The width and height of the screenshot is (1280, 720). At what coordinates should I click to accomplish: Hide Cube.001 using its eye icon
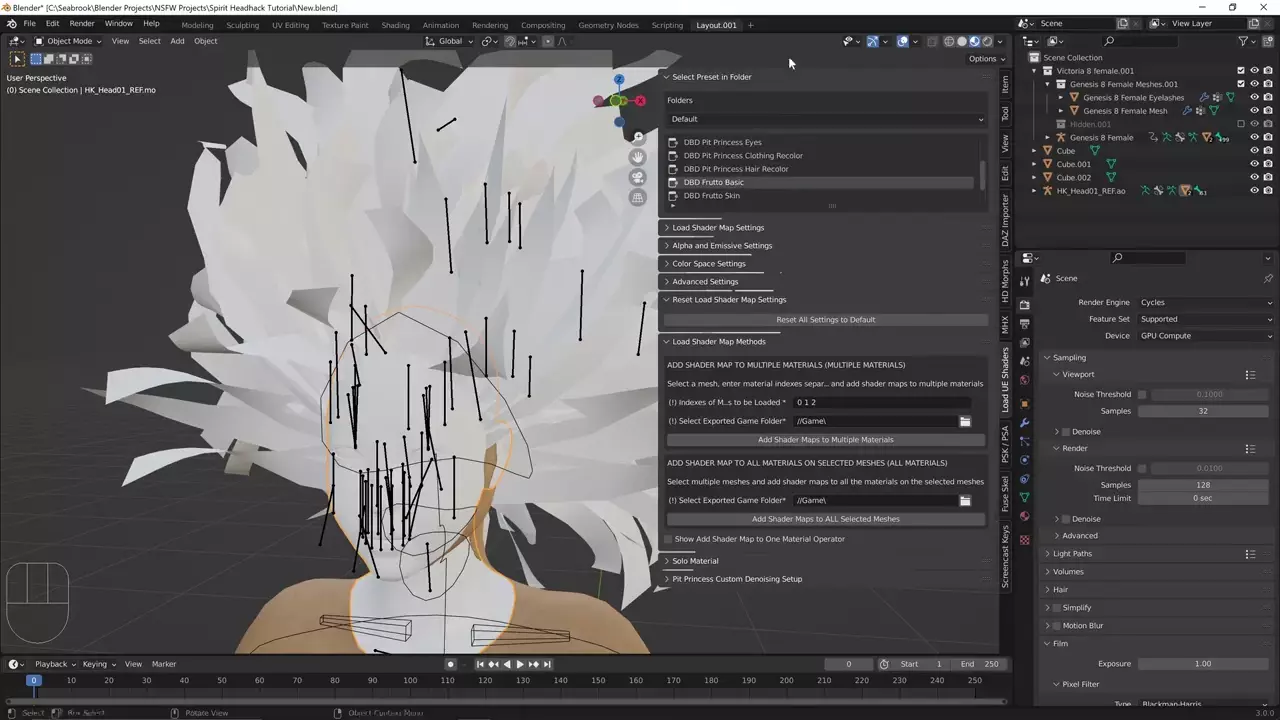1254,164
